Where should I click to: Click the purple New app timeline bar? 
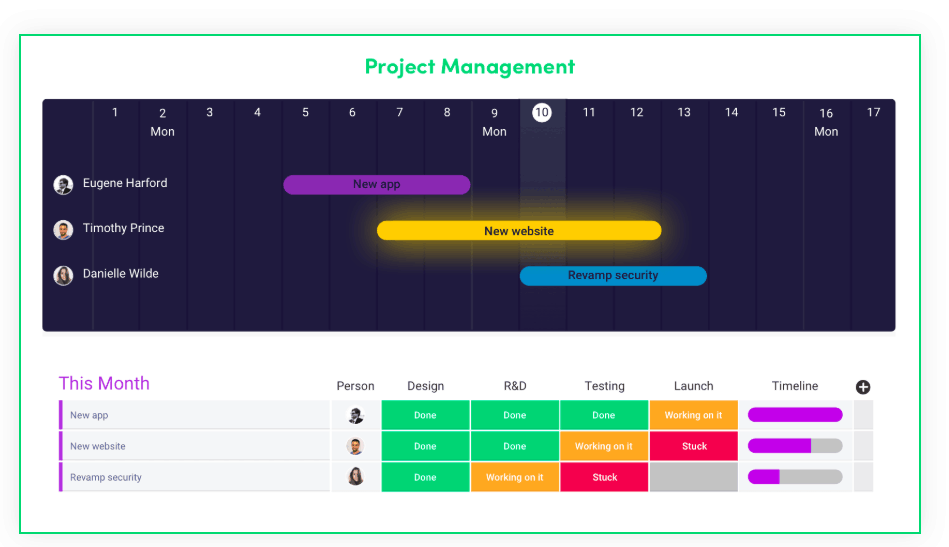(x=376, y=185)
